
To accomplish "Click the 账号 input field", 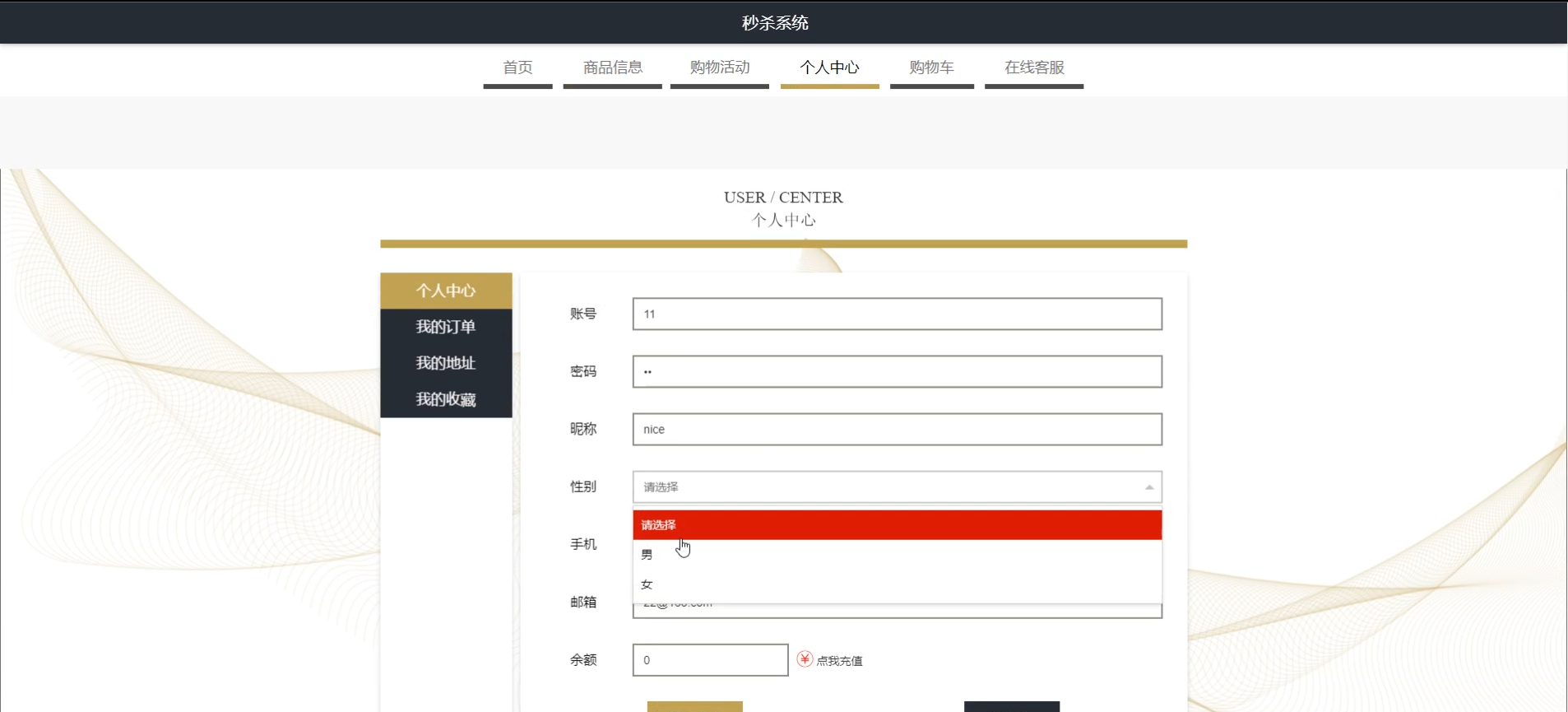I will (x=897, y=314).
